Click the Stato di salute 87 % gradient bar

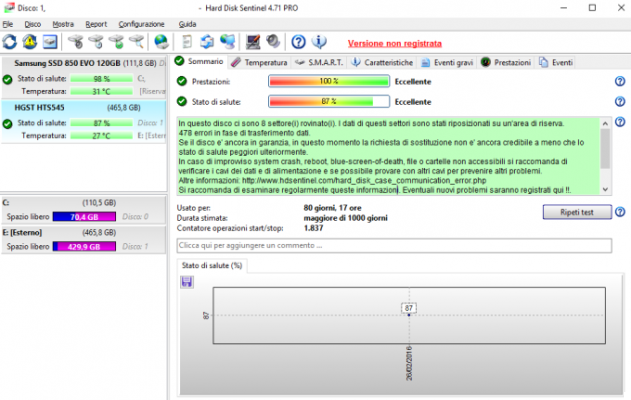point(329,101)
